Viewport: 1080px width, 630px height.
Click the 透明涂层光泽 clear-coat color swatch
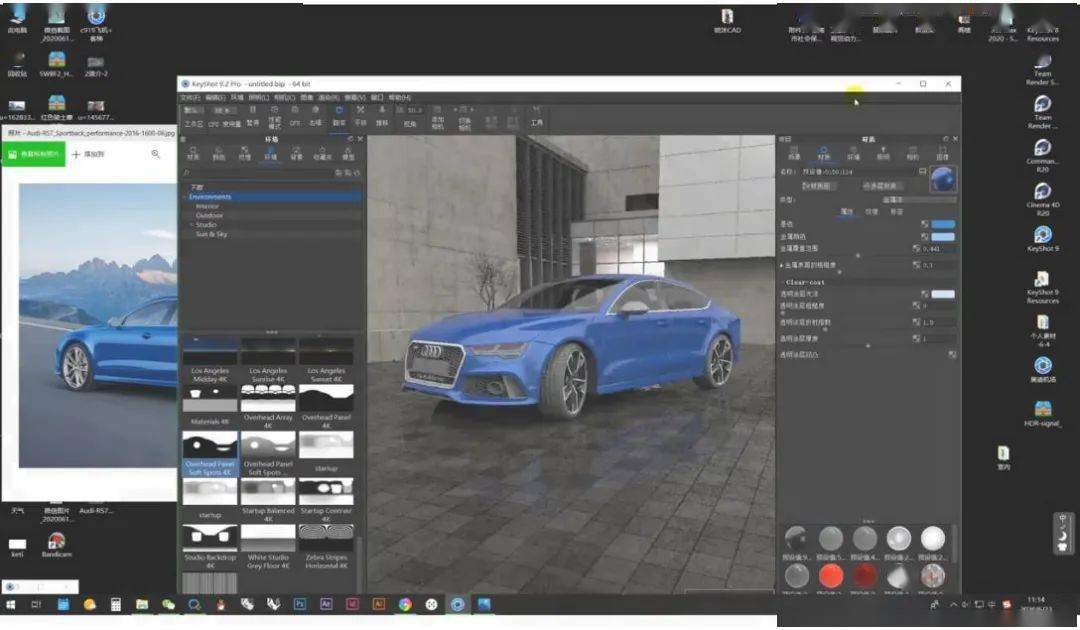point(943,294)
